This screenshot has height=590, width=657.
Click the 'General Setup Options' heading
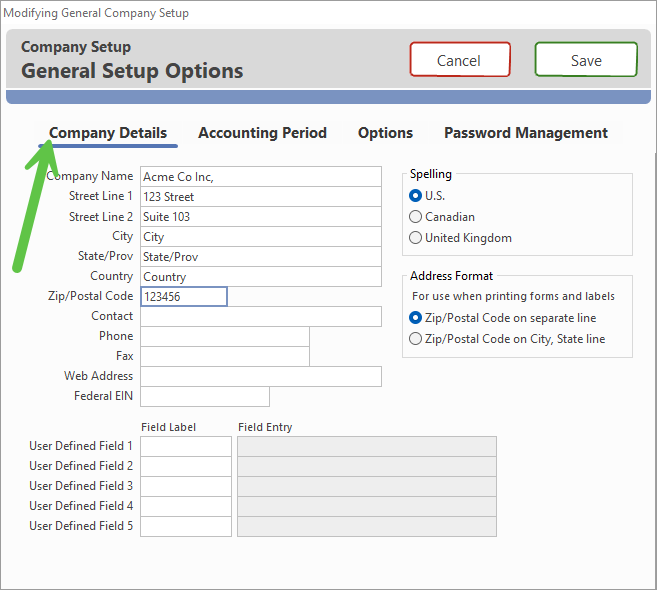pos(132,70)
